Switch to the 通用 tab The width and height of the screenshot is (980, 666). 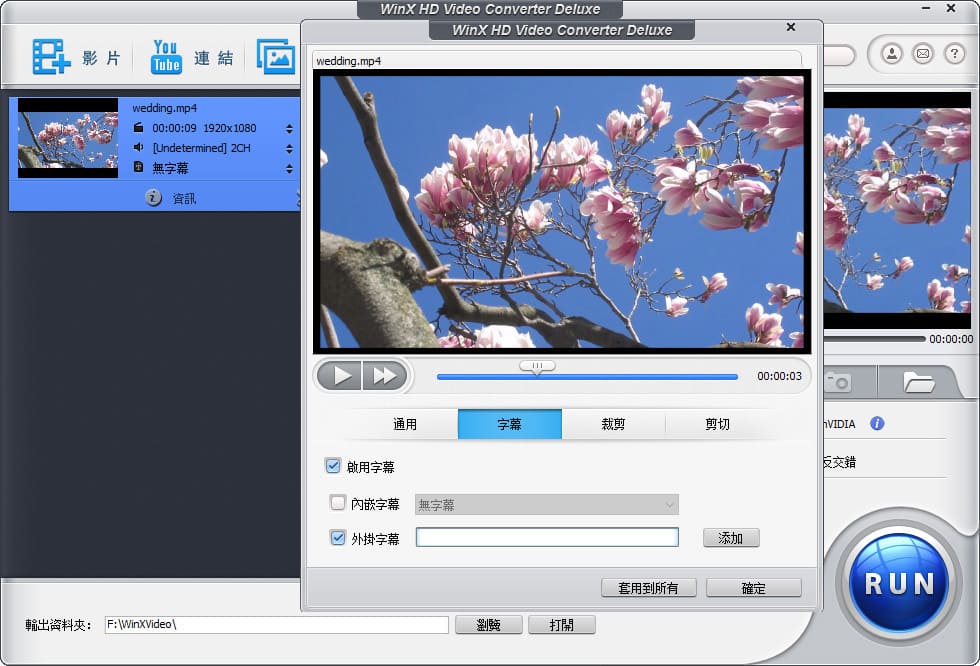click(405, 424)
